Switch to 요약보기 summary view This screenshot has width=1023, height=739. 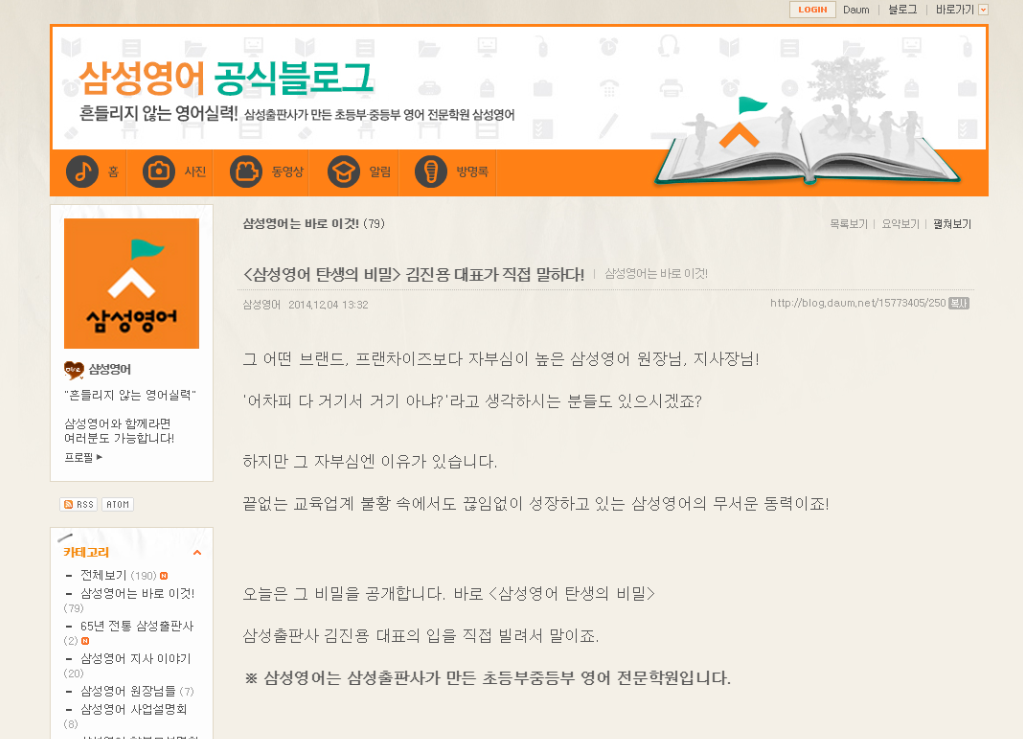click(x=900, y=225)
